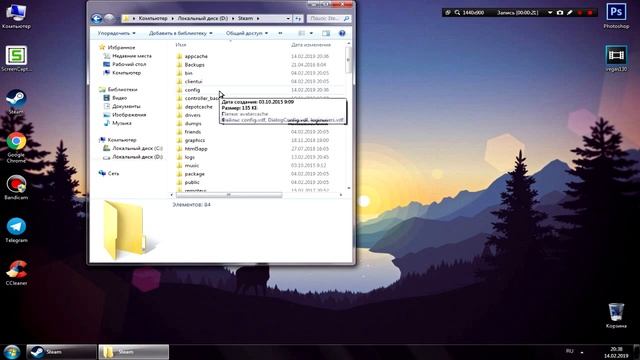The height and width of the screenshot is (360, 640).
Task: Select the appcache folder
Action: click(x=196, y=56)
